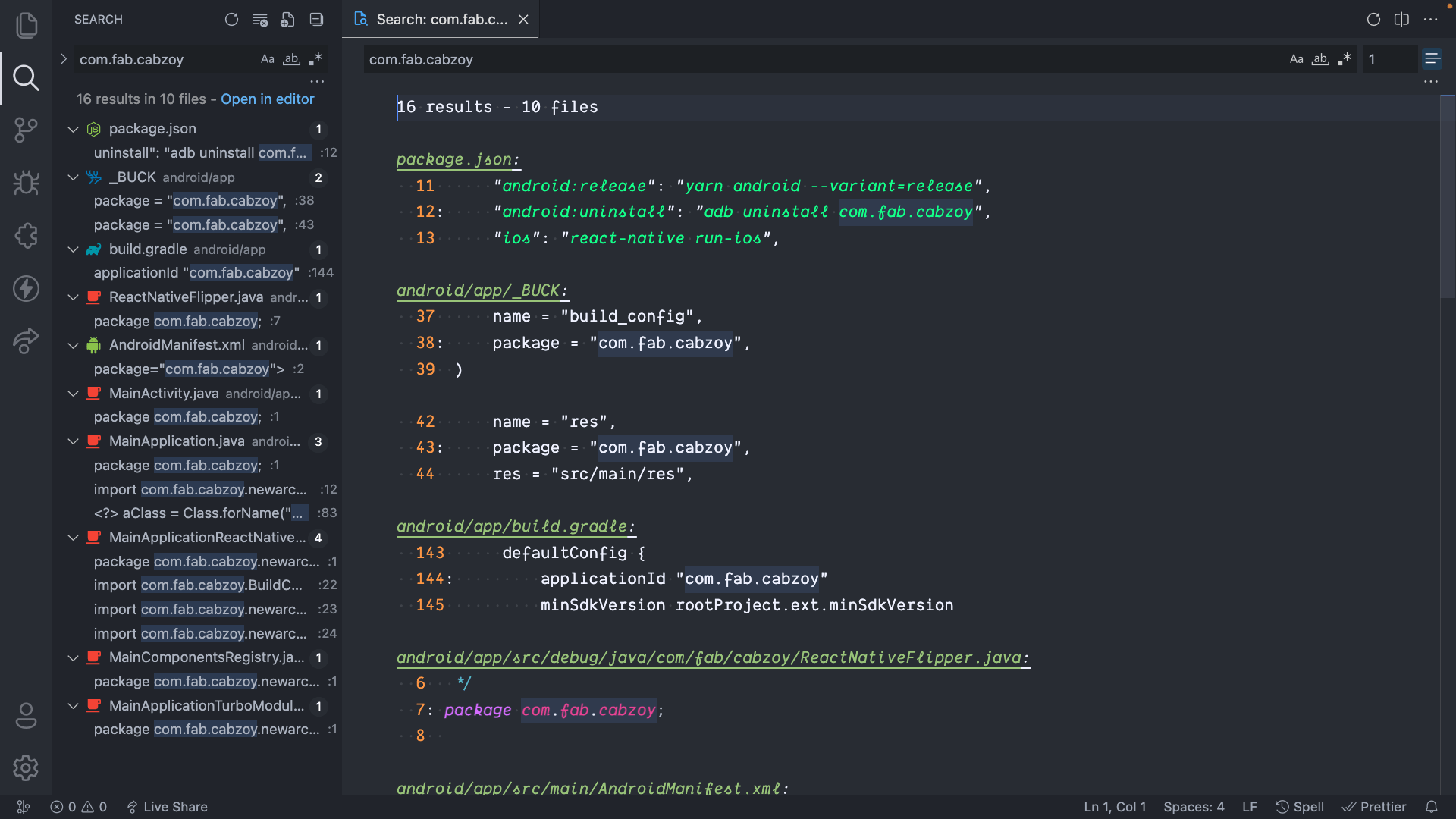Toggle Use Regular Expression in search editor
This screenshot has width=1456, height=819.
pos(1345,59)
